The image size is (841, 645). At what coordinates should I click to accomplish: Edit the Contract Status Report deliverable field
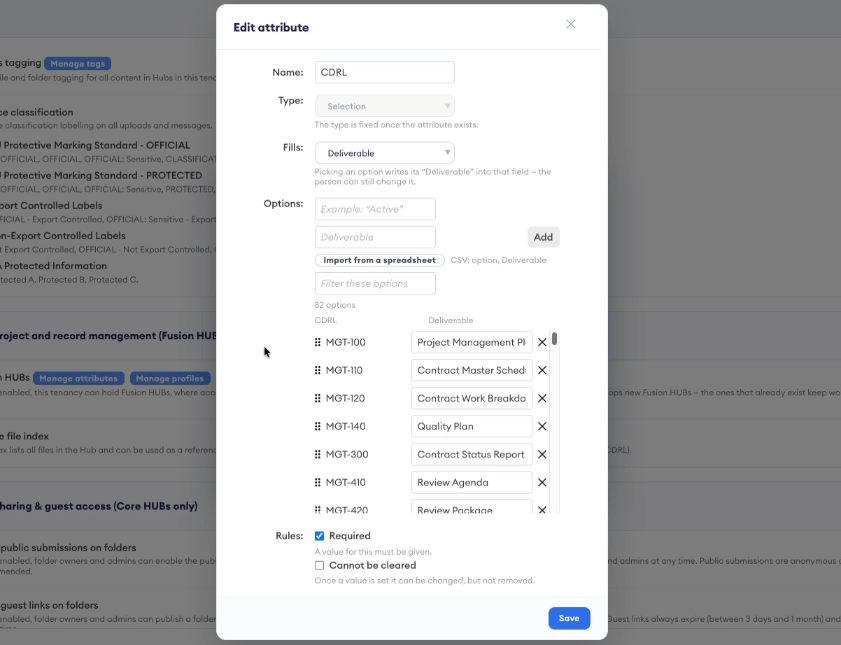[472, 454]
